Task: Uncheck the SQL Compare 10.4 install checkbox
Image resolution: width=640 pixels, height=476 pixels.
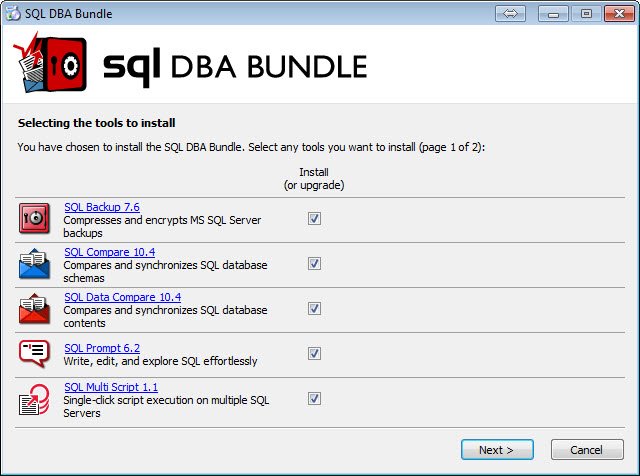Action: 314,264
